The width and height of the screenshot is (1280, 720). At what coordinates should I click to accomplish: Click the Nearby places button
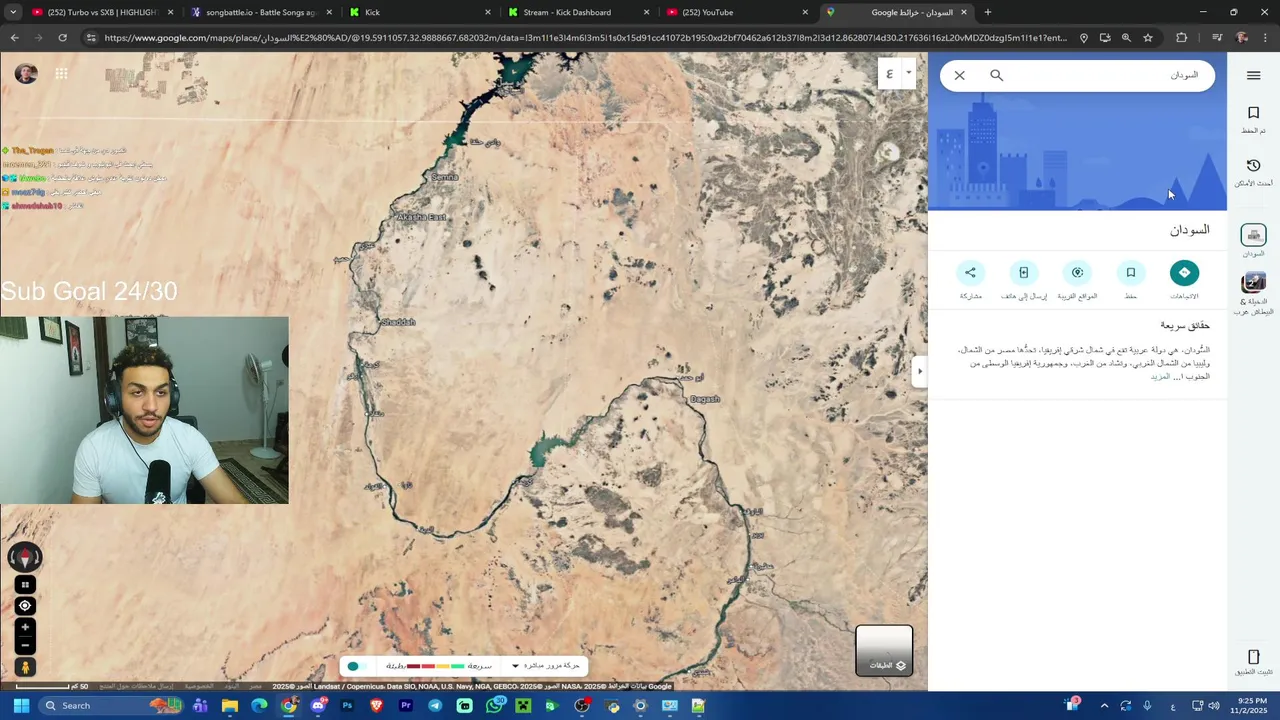pos(1077,272)
